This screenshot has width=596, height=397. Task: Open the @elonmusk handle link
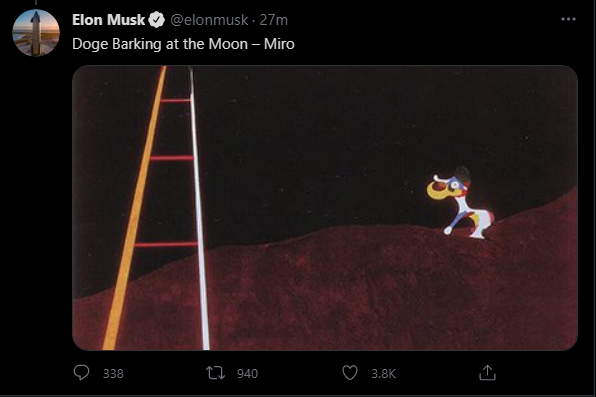click(x=209, y=20)
